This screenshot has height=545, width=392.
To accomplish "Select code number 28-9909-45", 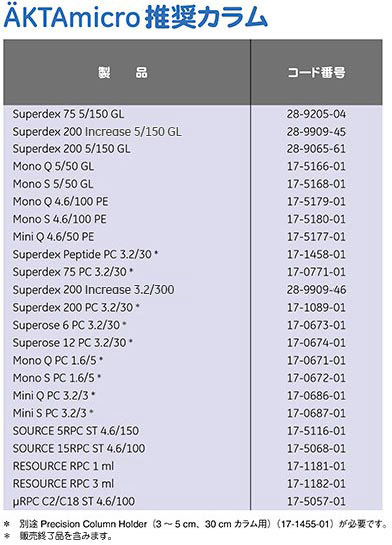I will click(x=316, y=132).
